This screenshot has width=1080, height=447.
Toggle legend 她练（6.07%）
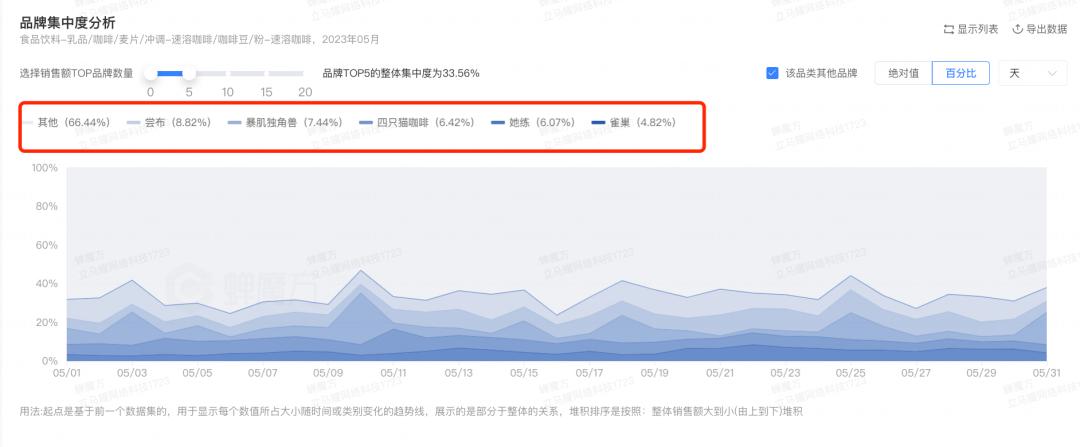(532, 123)
